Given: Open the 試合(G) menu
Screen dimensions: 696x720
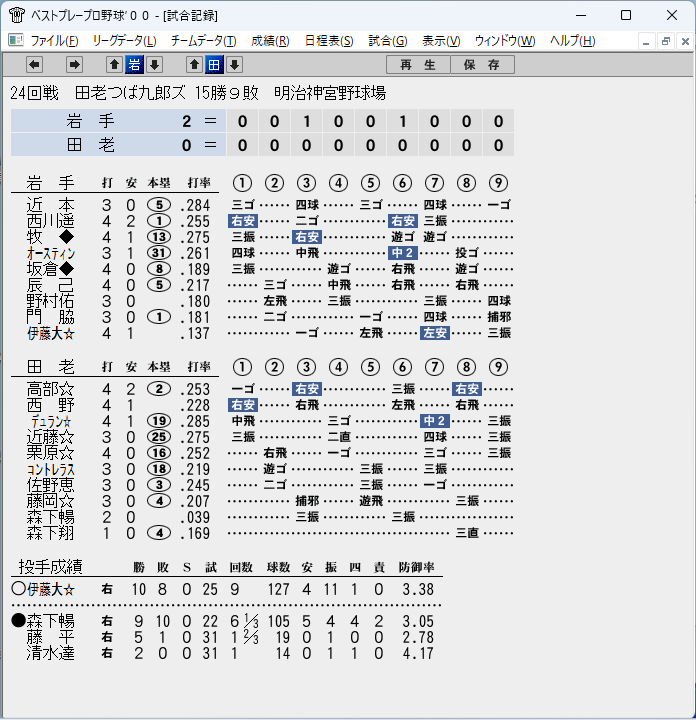Looking at the screenshot, I should click(387, 41).
